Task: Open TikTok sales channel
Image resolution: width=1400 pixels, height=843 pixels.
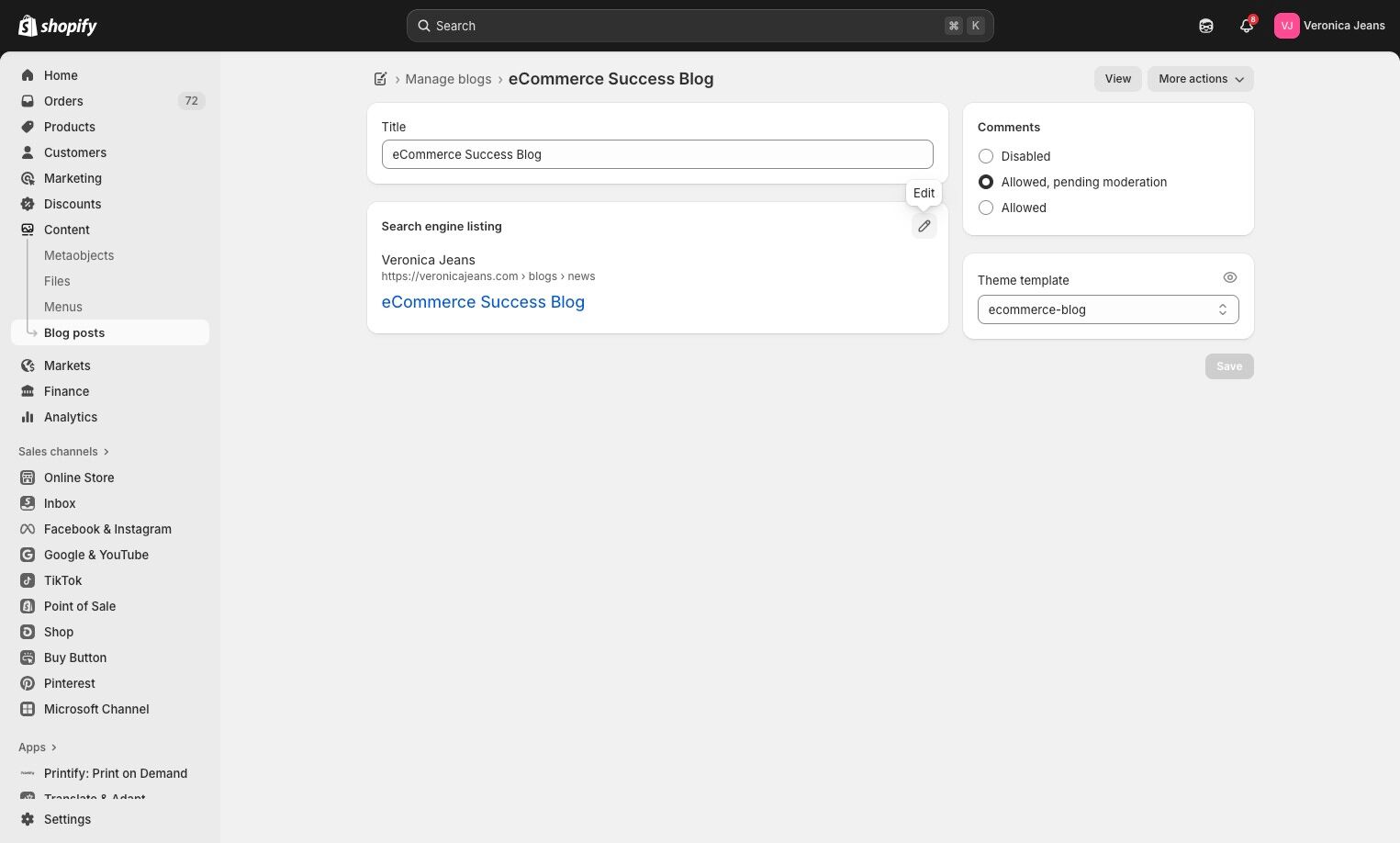Action: click(62, 580)
